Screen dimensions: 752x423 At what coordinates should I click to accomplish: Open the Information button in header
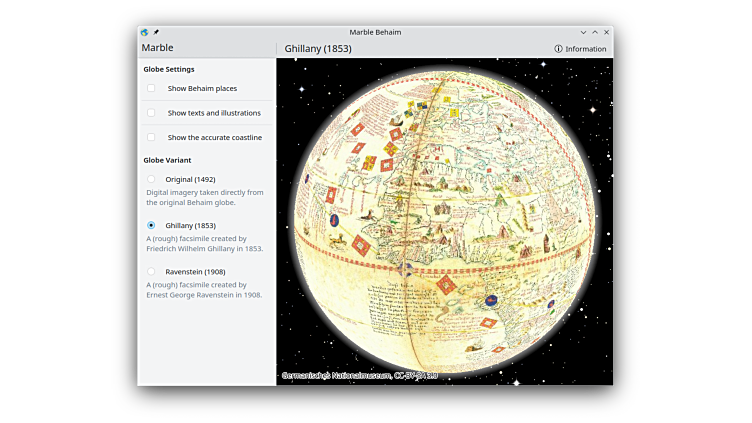[x=580, y=49]
